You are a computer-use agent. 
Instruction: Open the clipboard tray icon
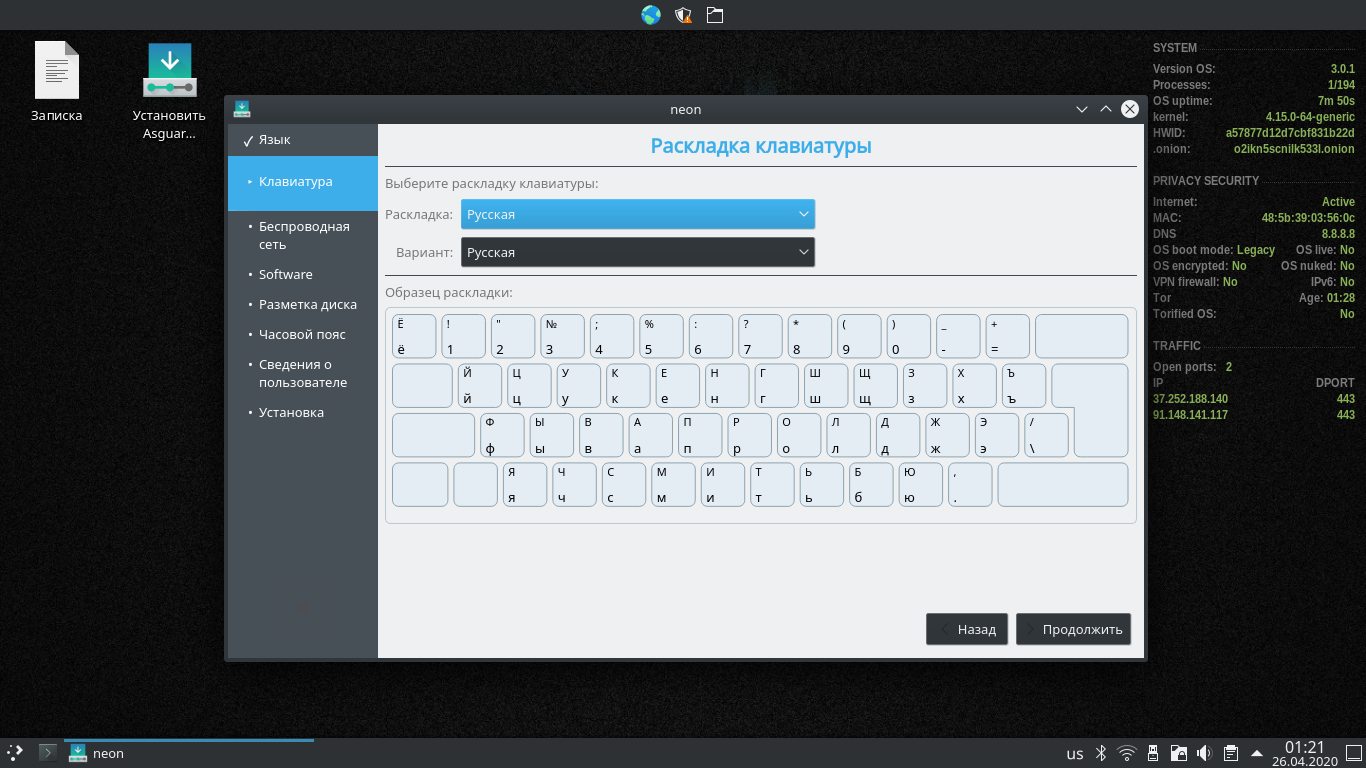(x=1231, y=753)
